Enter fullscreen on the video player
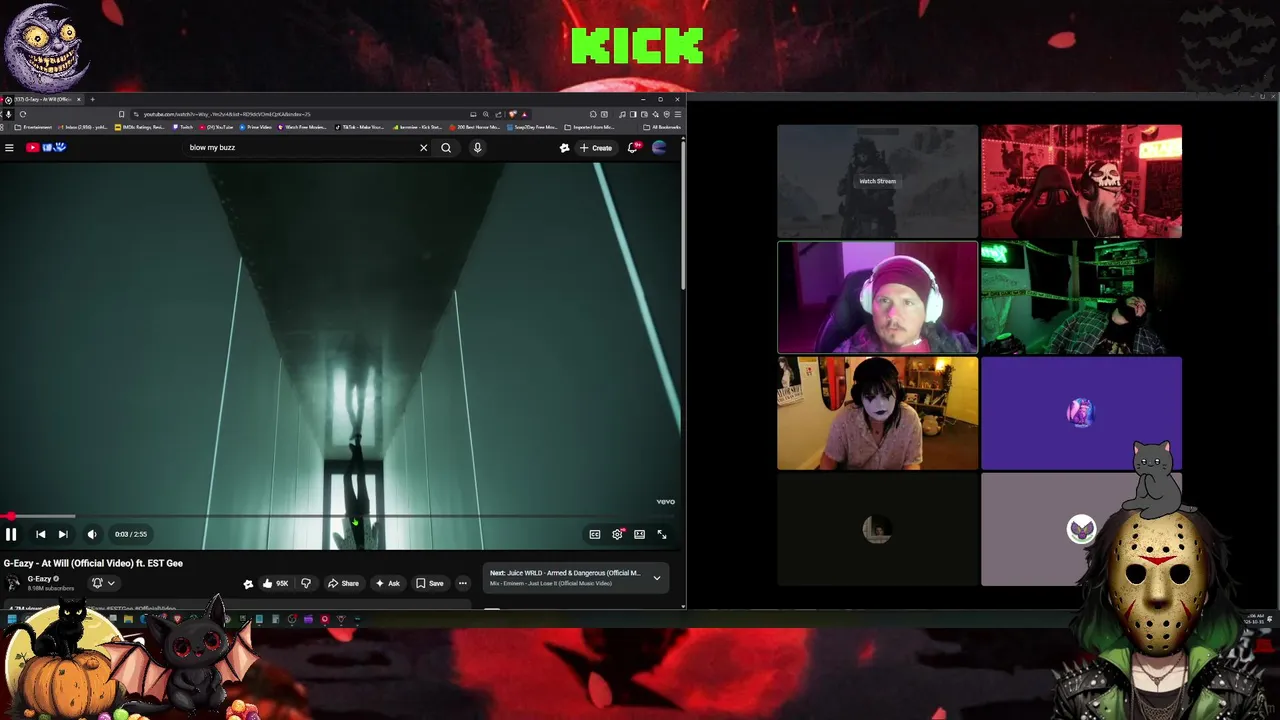The image size is (1280, 720). pos(662,534)
